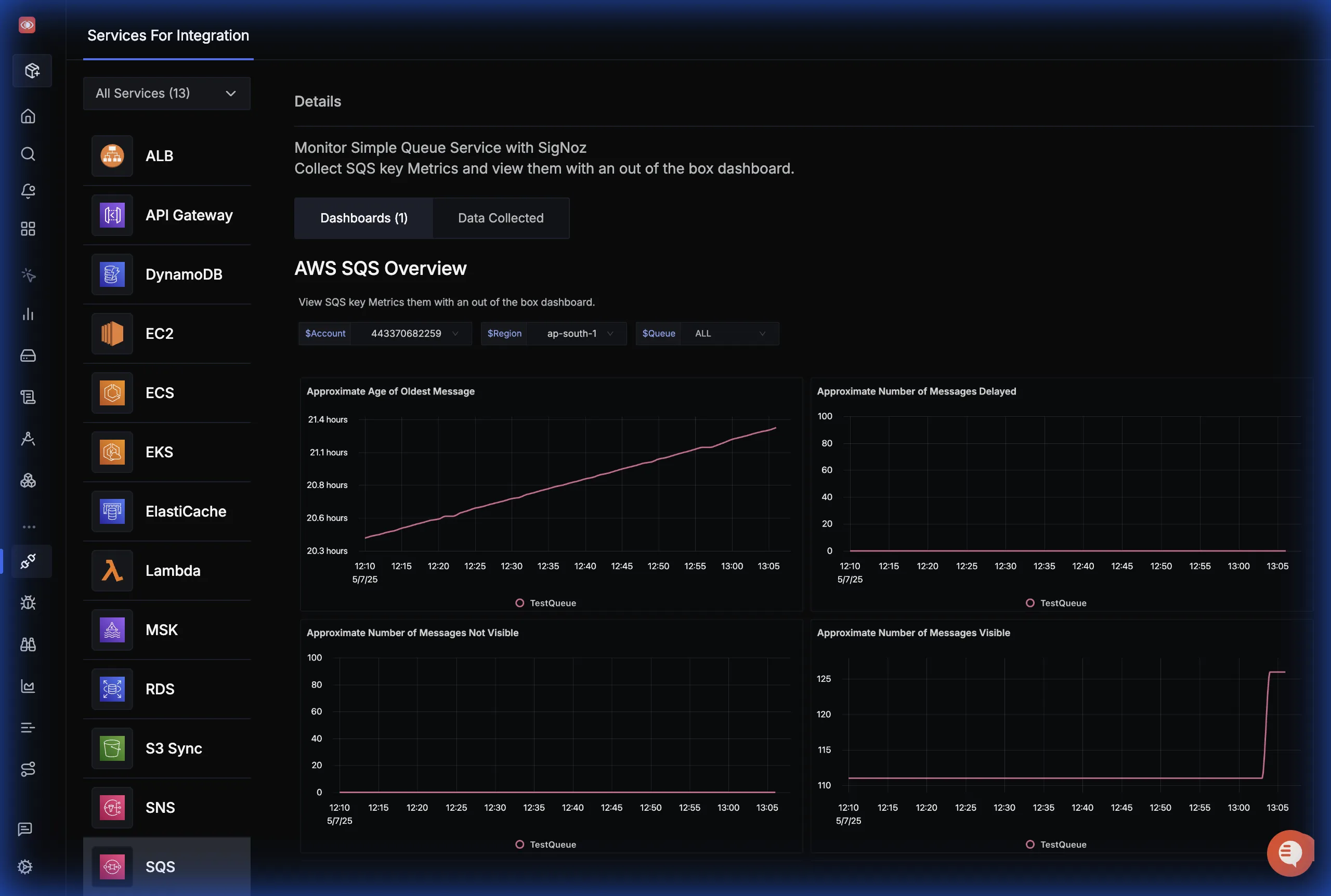Switch to the Data Collected tab
The height and width of the screenshot is (896, 1331).
(501, 218)
